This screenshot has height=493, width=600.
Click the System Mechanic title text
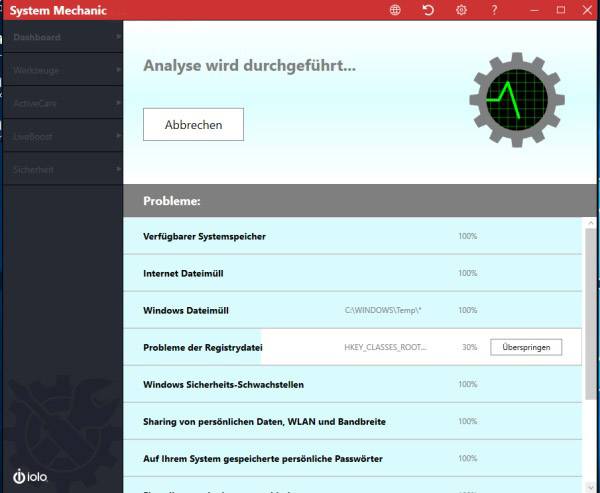(58, 10)
